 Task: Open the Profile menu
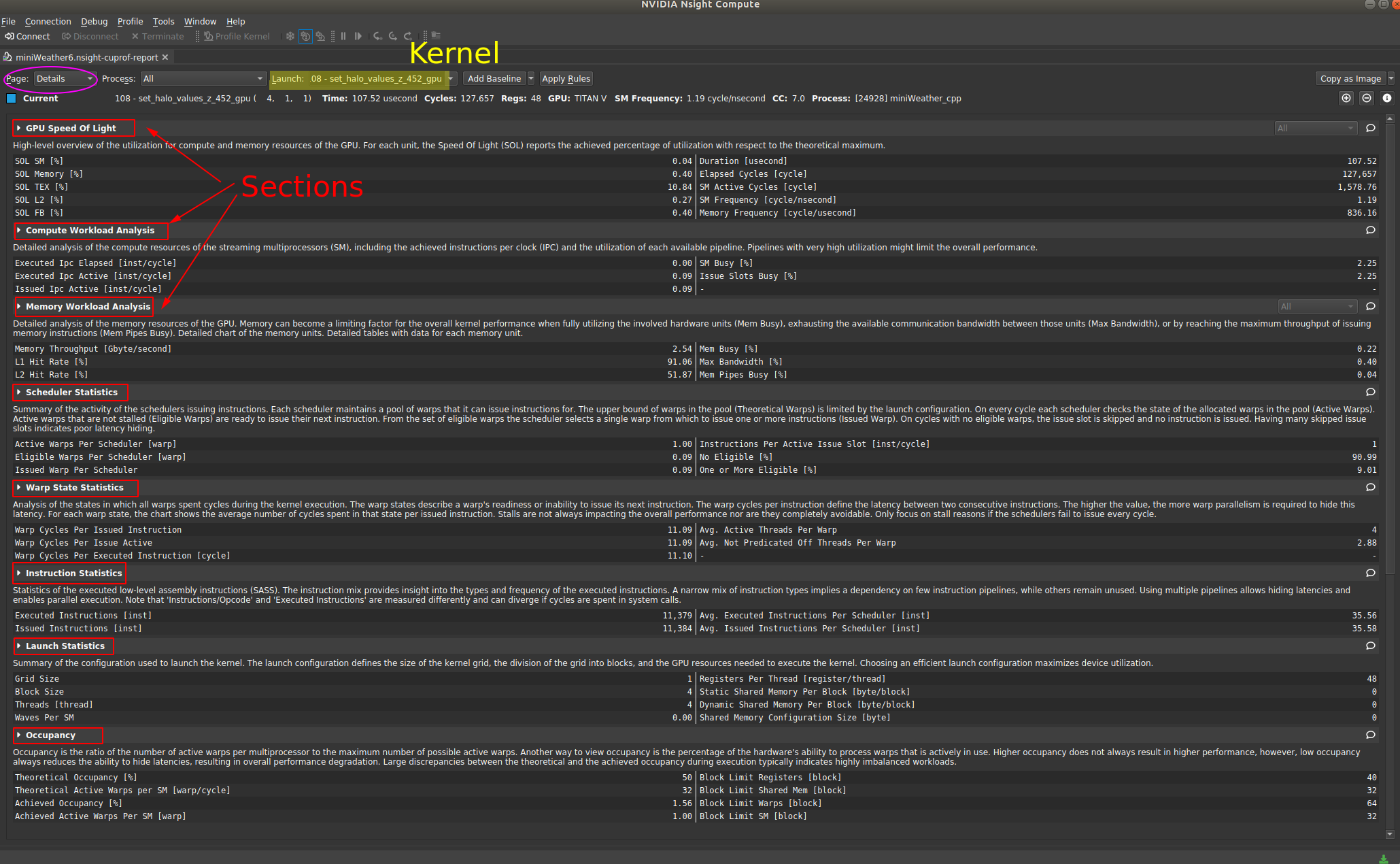point(130,21)
